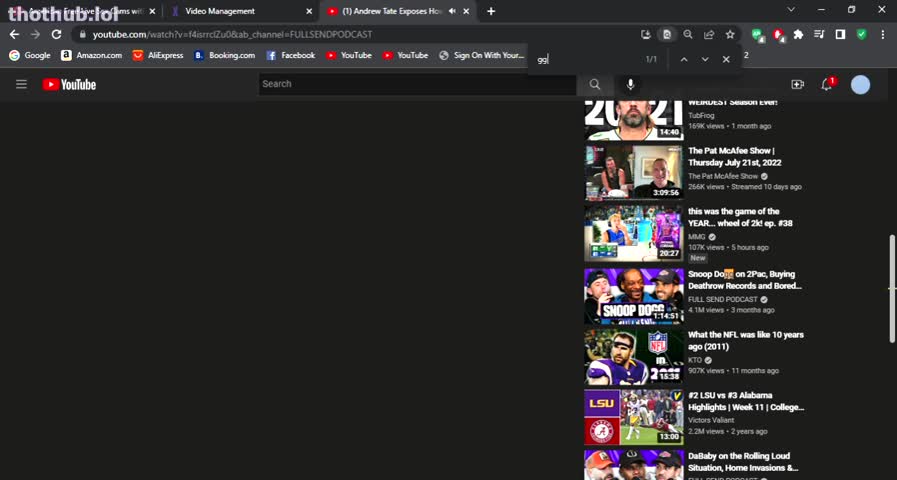This screenshot has height=480, width=897.
Task: Open the AliExpress bookmark
Action: (158, 55)
